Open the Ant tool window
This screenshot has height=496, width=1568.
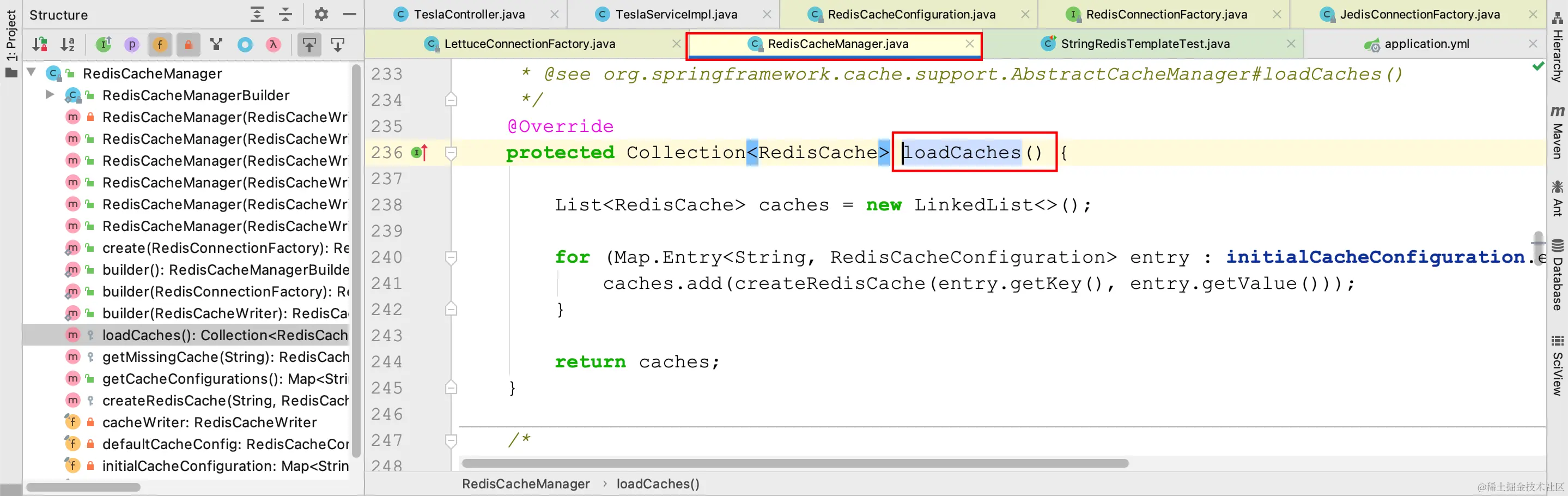point(1558,198)
